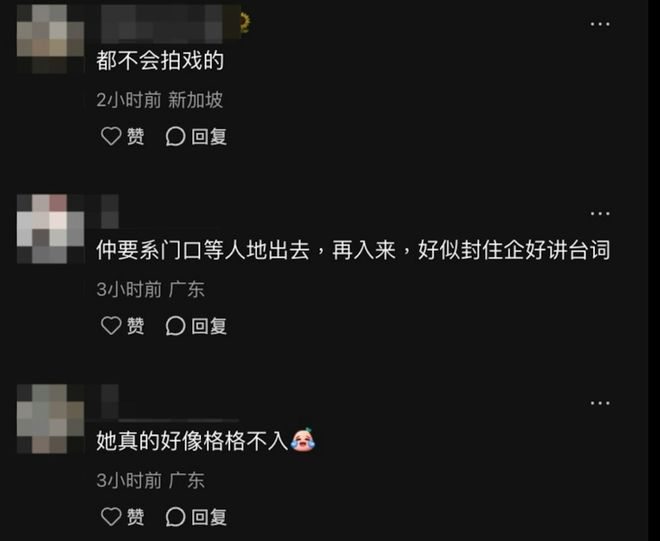Image resolution: width=660 pixels, height=541 pixels.
Task: Open more options for the 讲台词 comment
Action: click(600, 213)
